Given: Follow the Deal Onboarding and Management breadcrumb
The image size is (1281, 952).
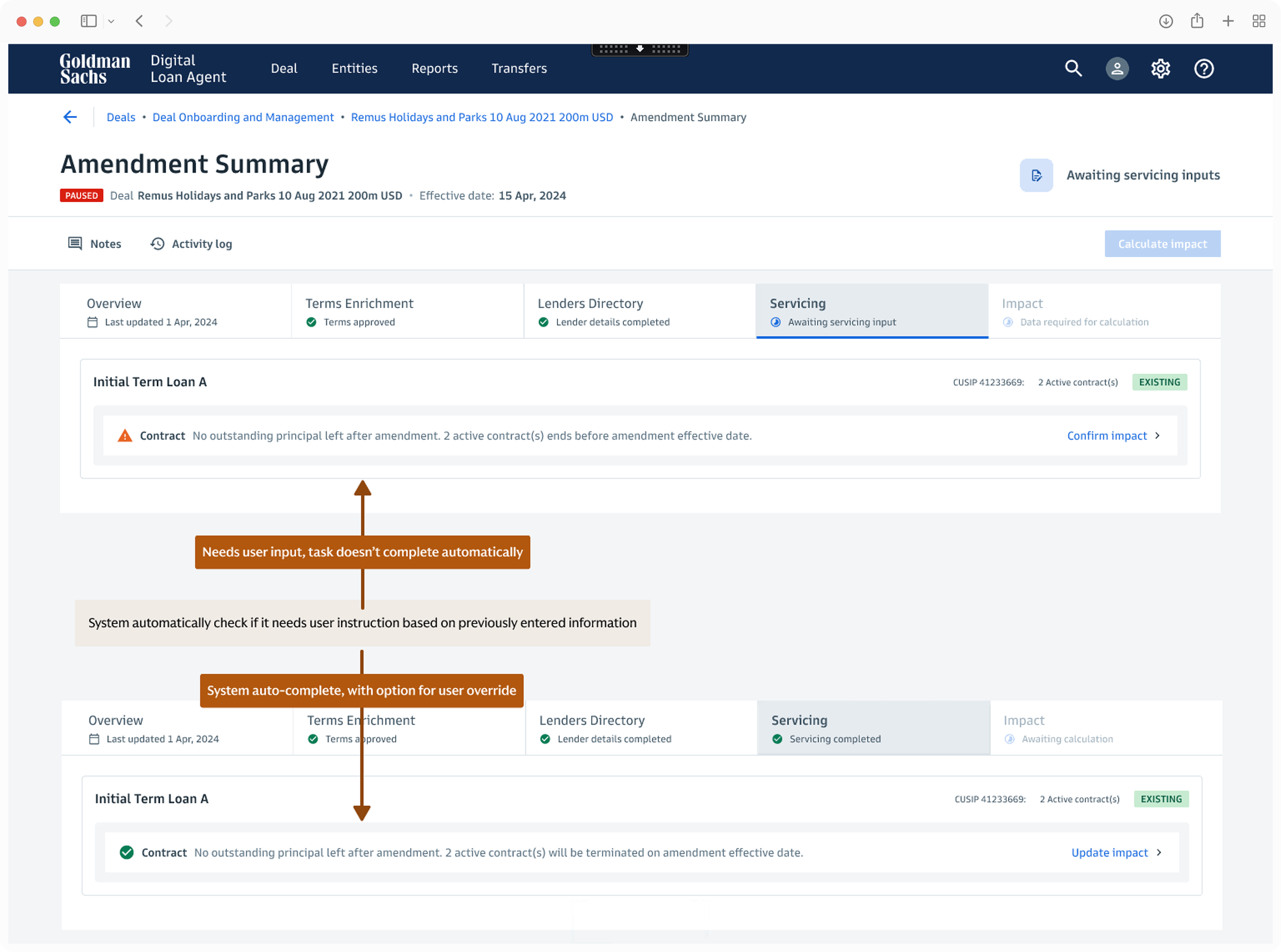Looking at the screenshot, I should click(243, 117).
